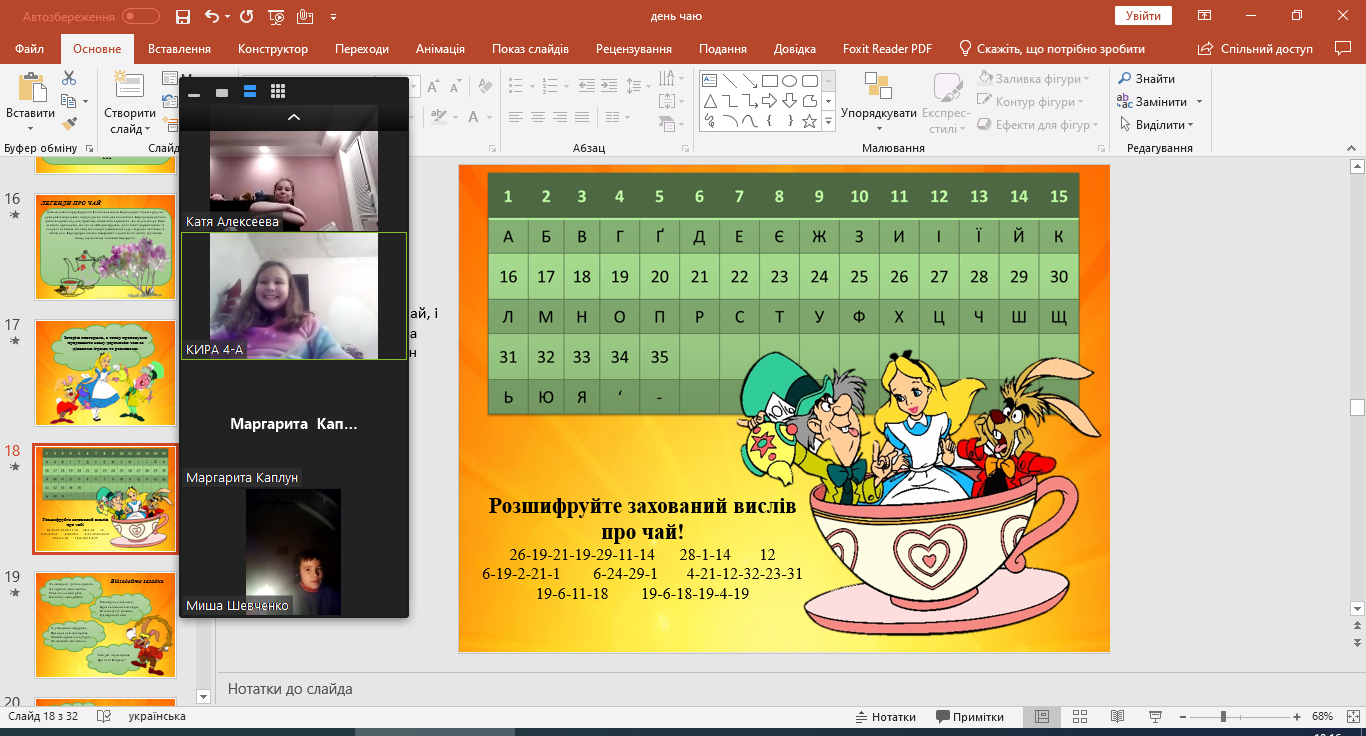The width and height of the screenshot is (1366, 736).
Task: Switch to the Конструктор tab
Action: pos(273,49)
